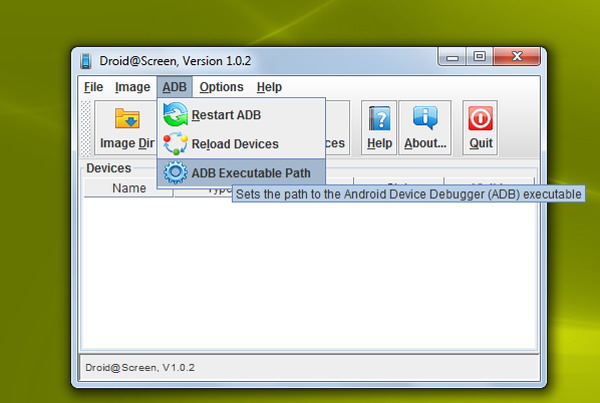Click the Help book toolbar button
600x403 pixels.
pyautogui.click(x=379, y=128)
